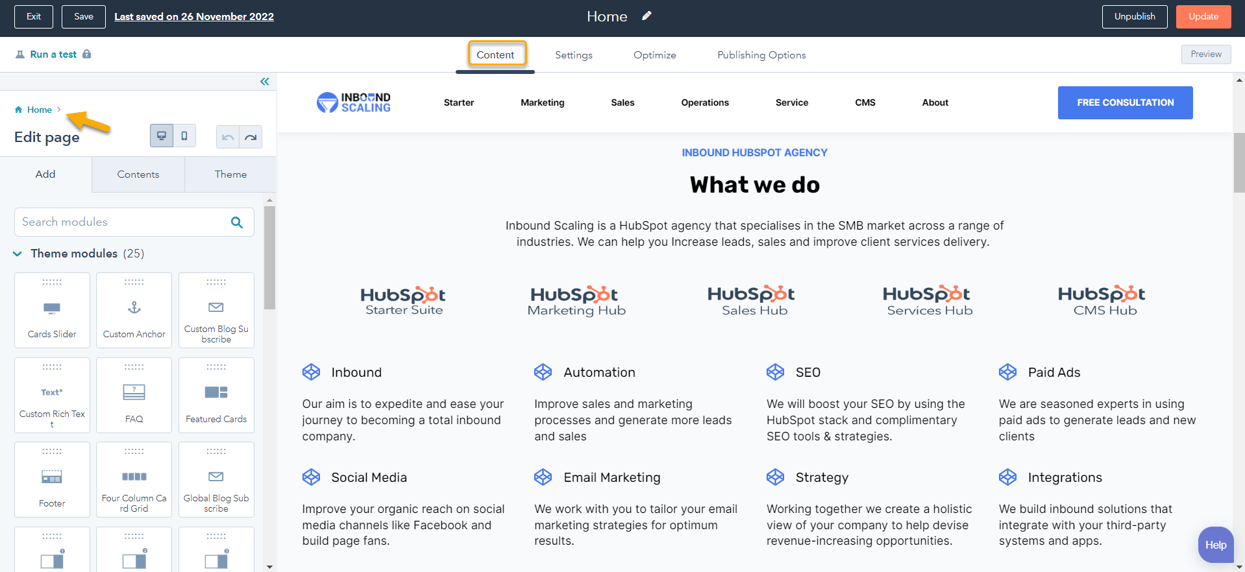The height and width of the screenshot is (572, 1245).
Task: Select the Custom Anchor module
Action: click(x=134, y=310)
